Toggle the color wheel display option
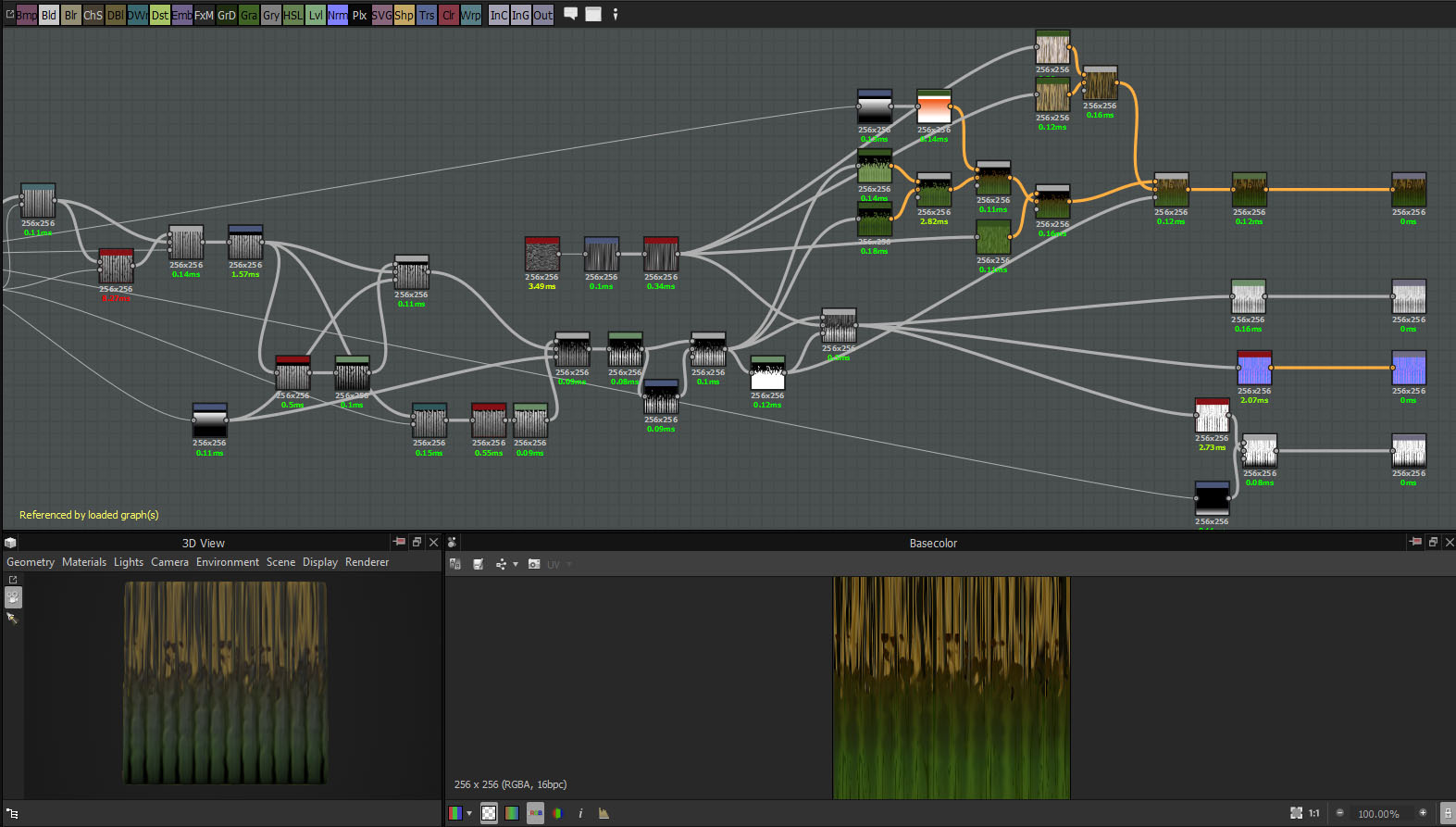1456x827 pixels. [557, 813]
